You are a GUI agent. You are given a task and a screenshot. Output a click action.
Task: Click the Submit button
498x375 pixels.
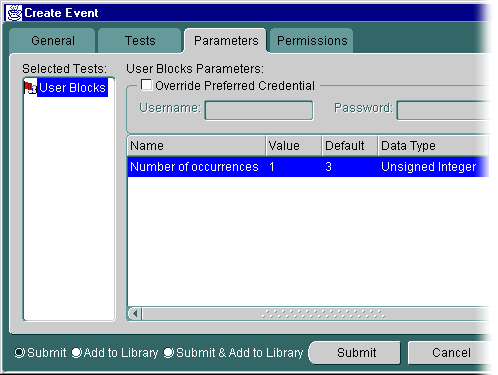[x=356, y=353]
